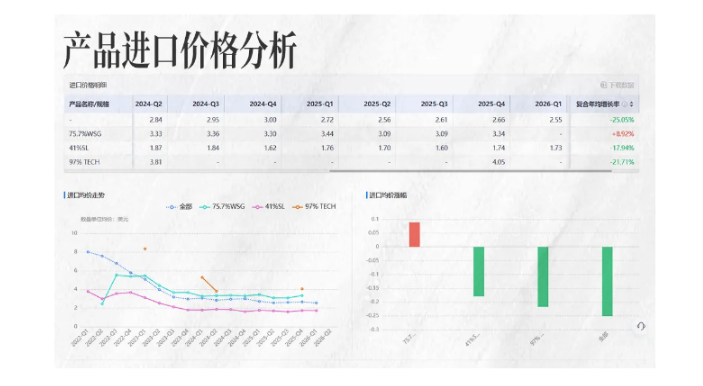
Task: Click the 下载数据 download icon
Action: 603,85
